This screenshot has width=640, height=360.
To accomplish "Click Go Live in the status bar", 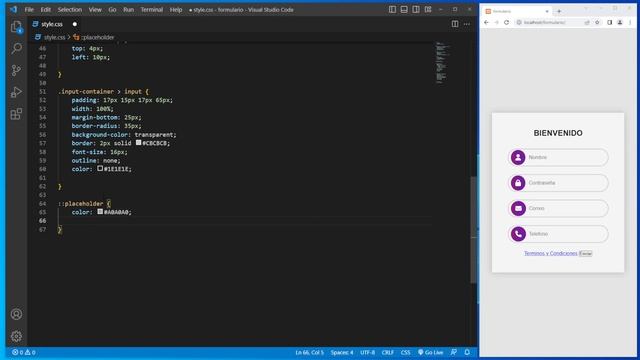I will [x=430, y=352].
